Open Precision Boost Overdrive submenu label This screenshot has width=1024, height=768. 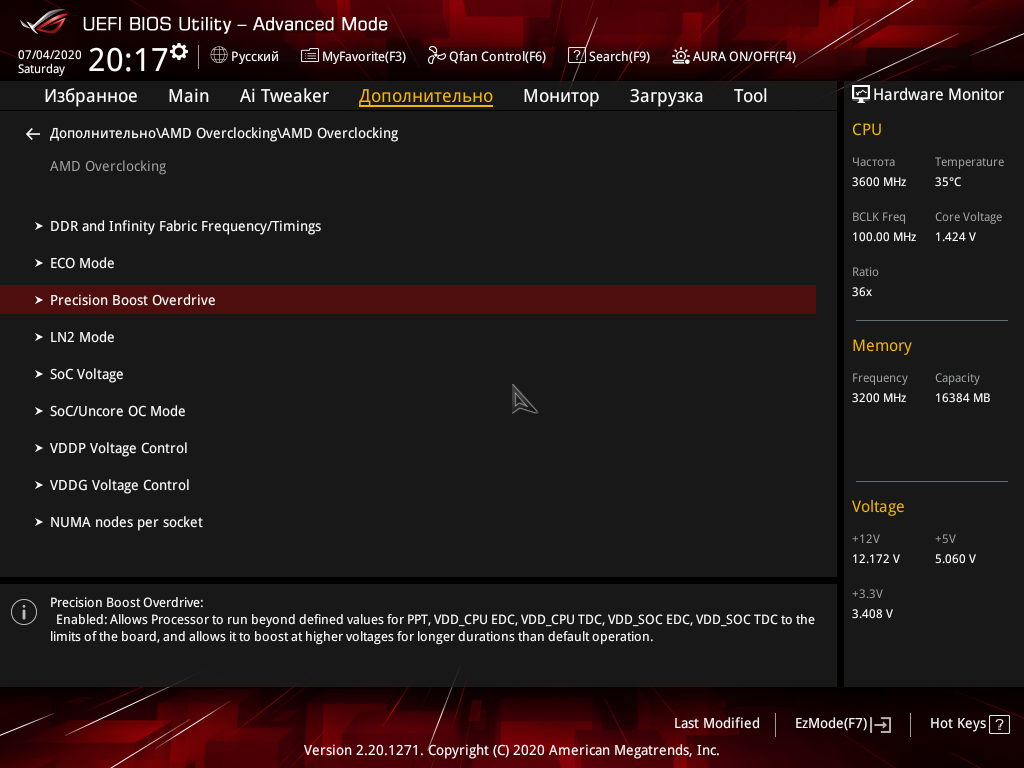coord(133,300)
